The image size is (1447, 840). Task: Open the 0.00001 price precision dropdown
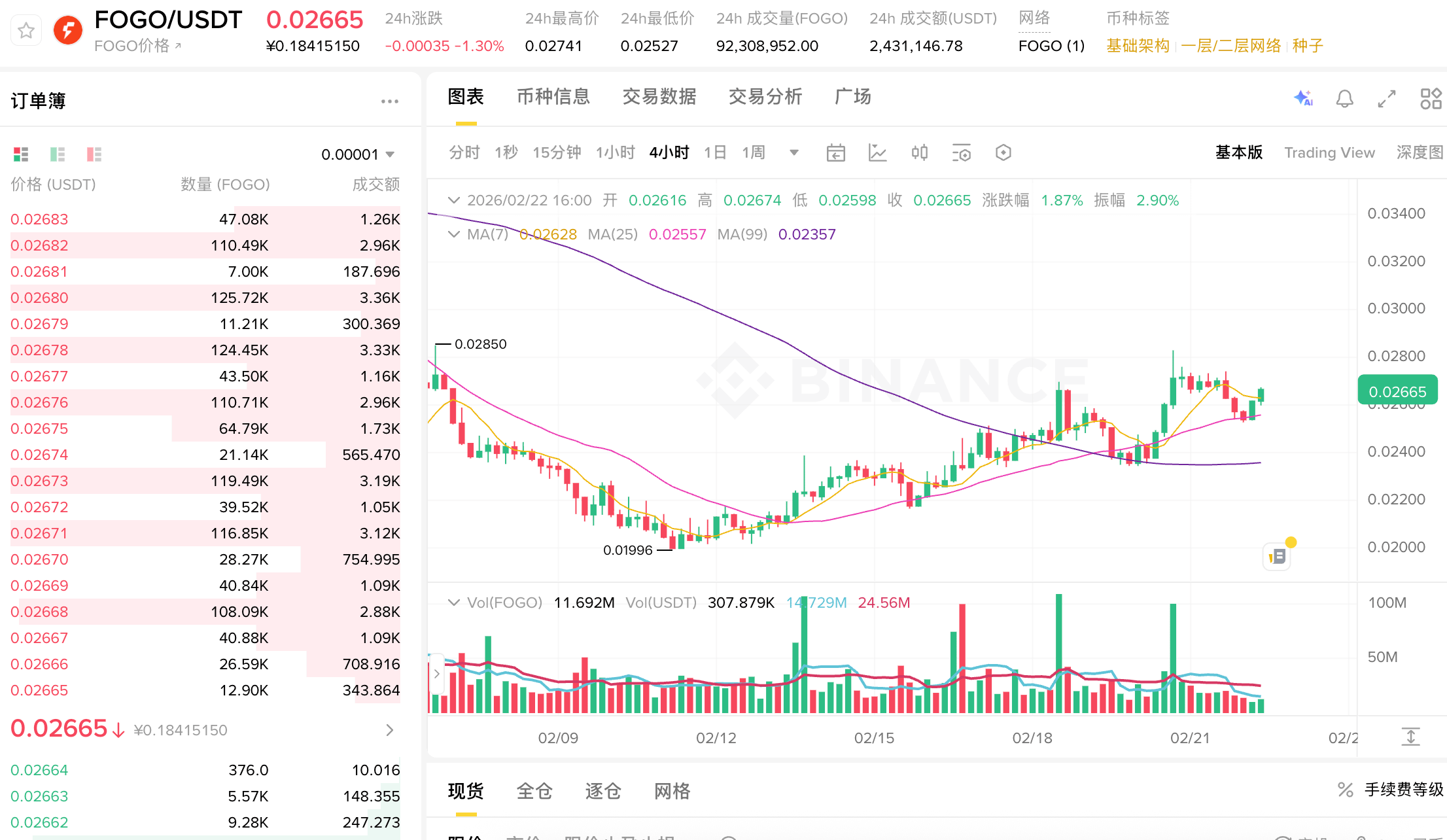(358, 154)
